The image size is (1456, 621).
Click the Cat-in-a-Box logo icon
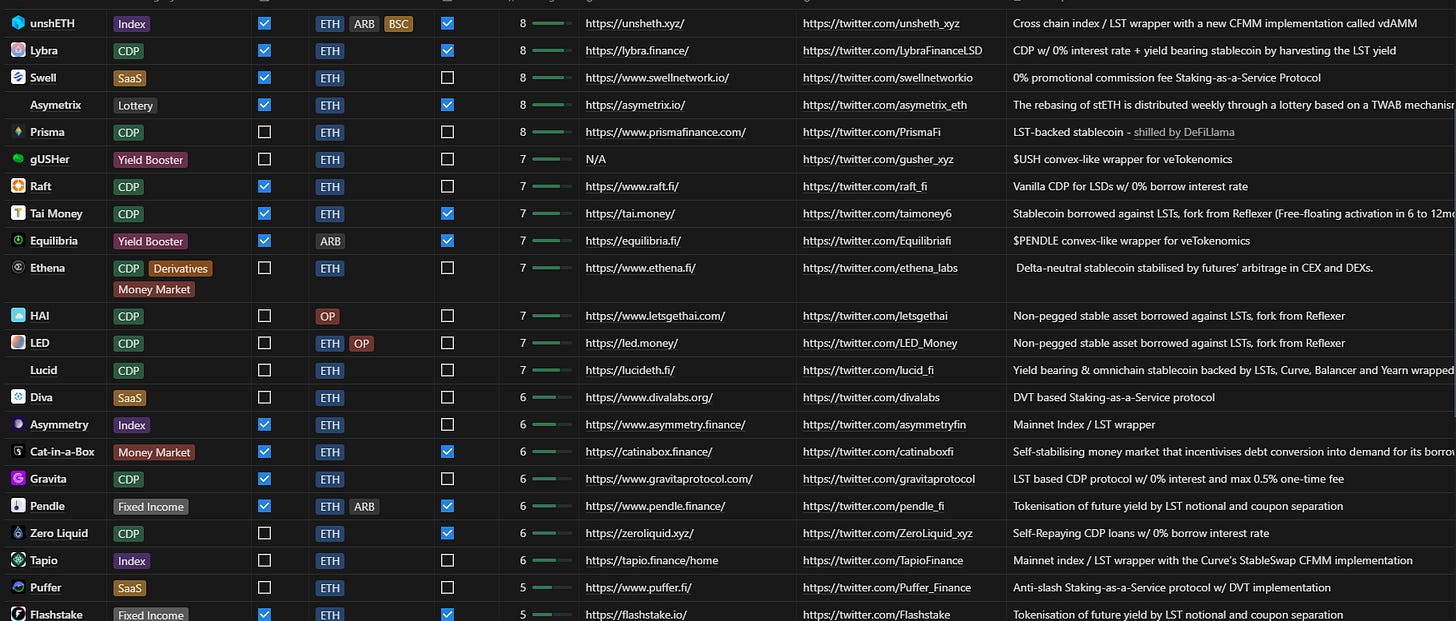18,451
